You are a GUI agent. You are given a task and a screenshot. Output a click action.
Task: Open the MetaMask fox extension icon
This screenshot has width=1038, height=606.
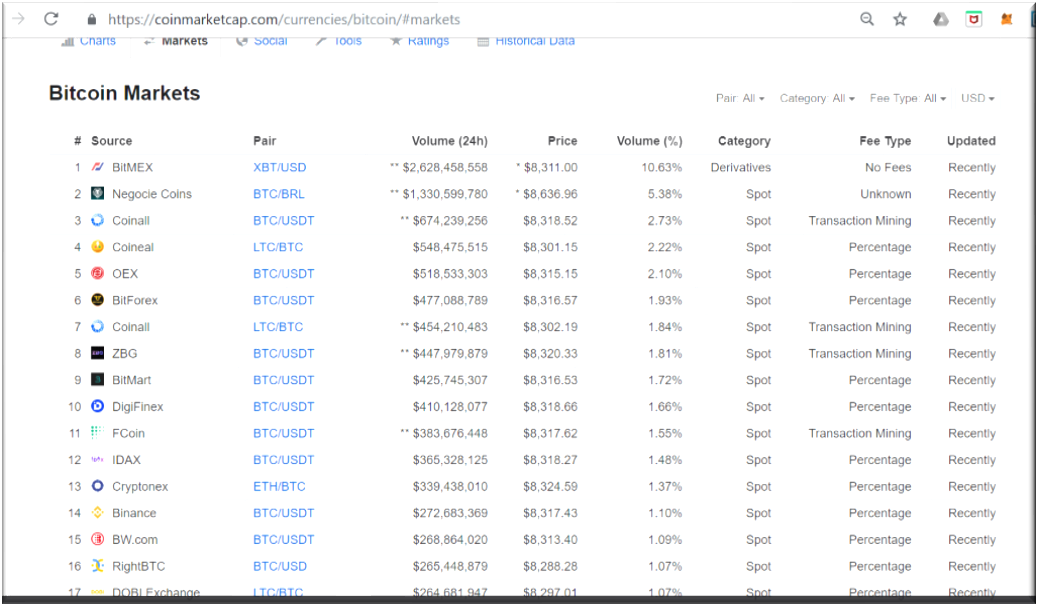(x=1006, y=19)
